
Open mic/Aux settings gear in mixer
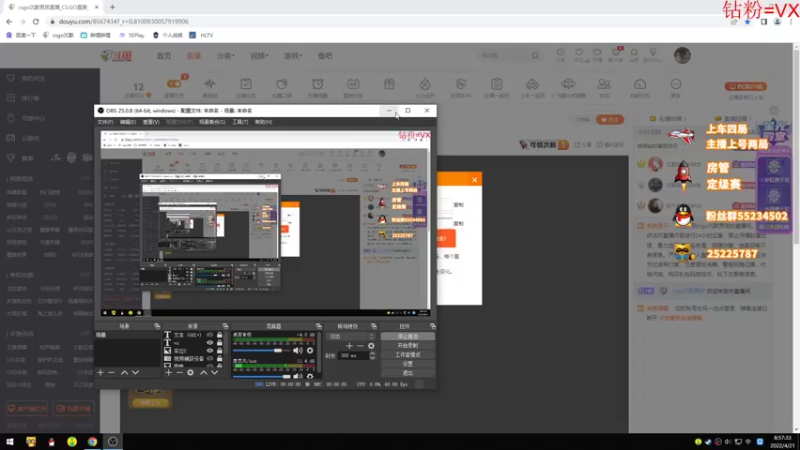click(310, 377)
